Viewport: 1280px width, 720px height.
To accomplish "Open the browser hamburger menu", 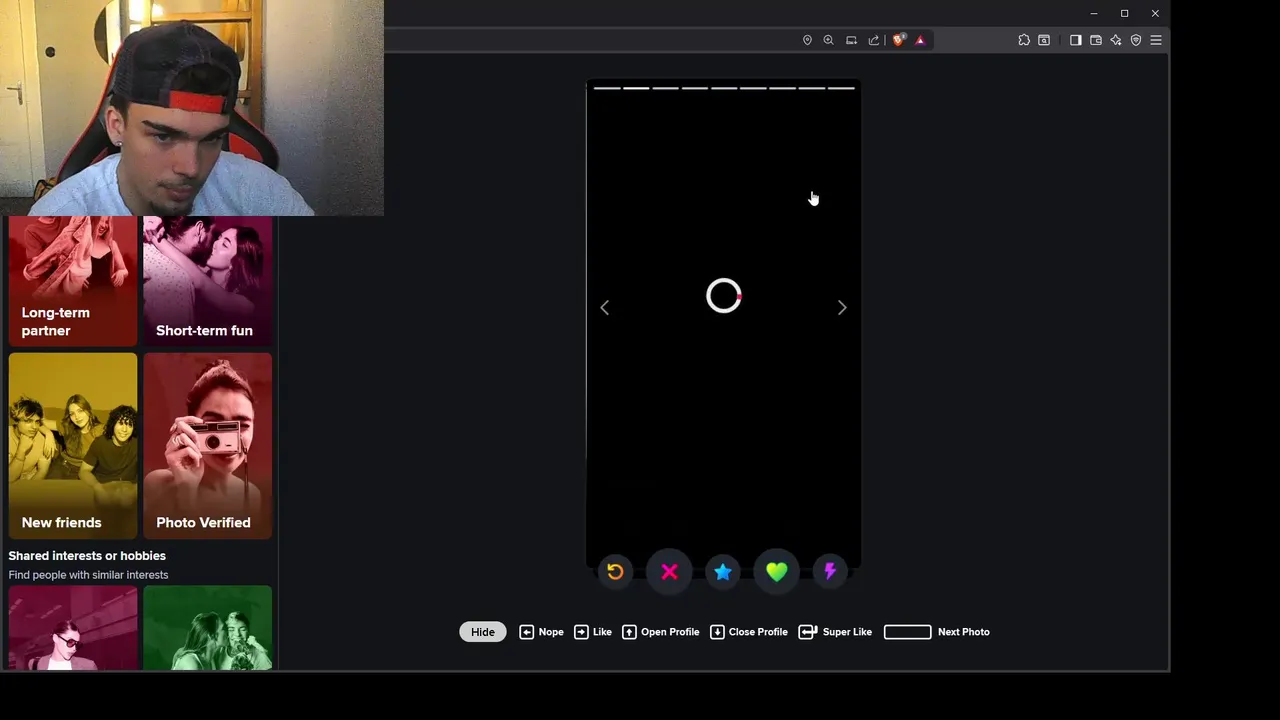I will pyautogui.click(x=1156, y=40).
